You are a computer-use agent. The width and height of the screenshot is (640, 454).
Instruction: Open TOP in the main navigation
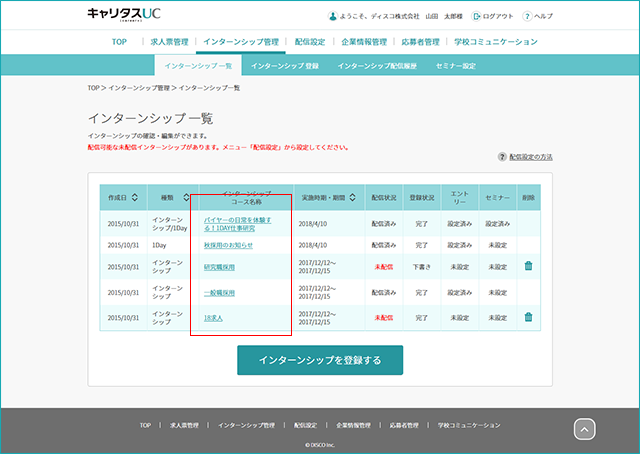tap(119, 42)
